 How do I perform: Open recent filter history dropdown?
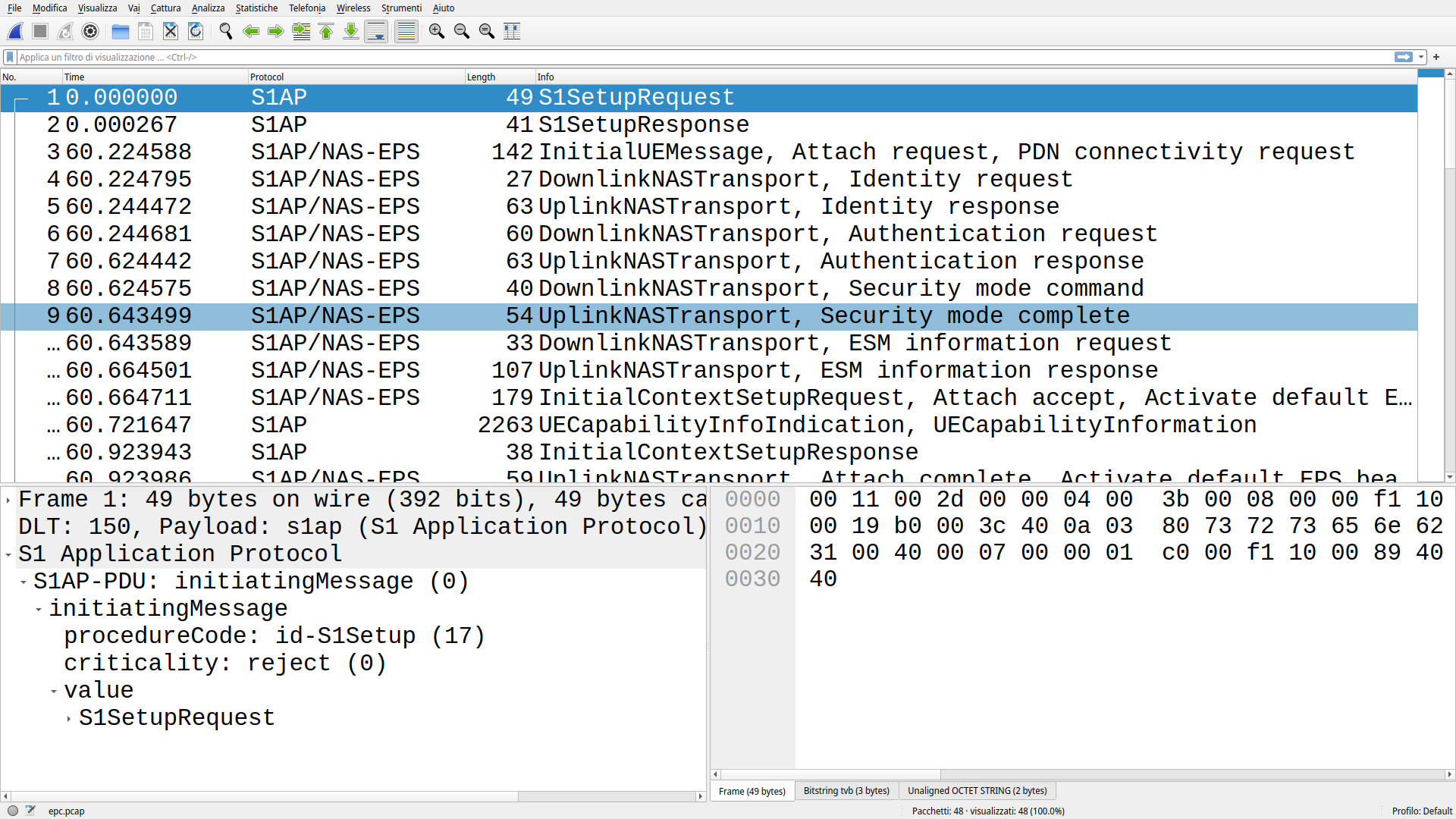click(1421, 57)
